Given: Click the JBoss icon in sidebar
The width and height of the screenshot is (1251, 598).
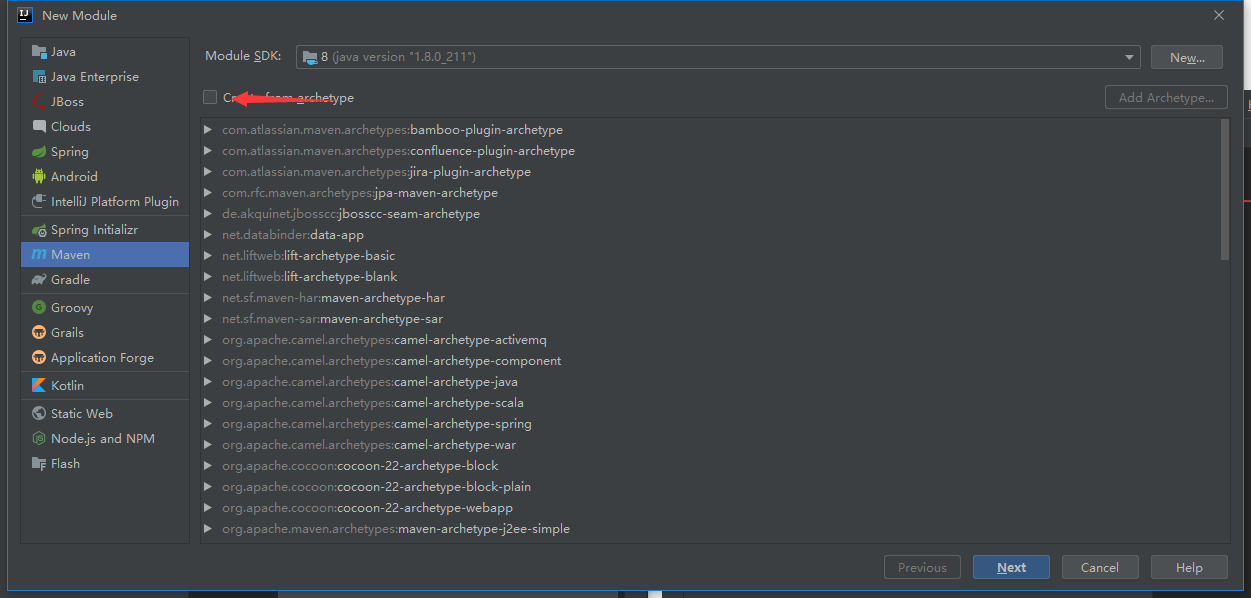Looking at the screenshot, I should tap(39, 102).
